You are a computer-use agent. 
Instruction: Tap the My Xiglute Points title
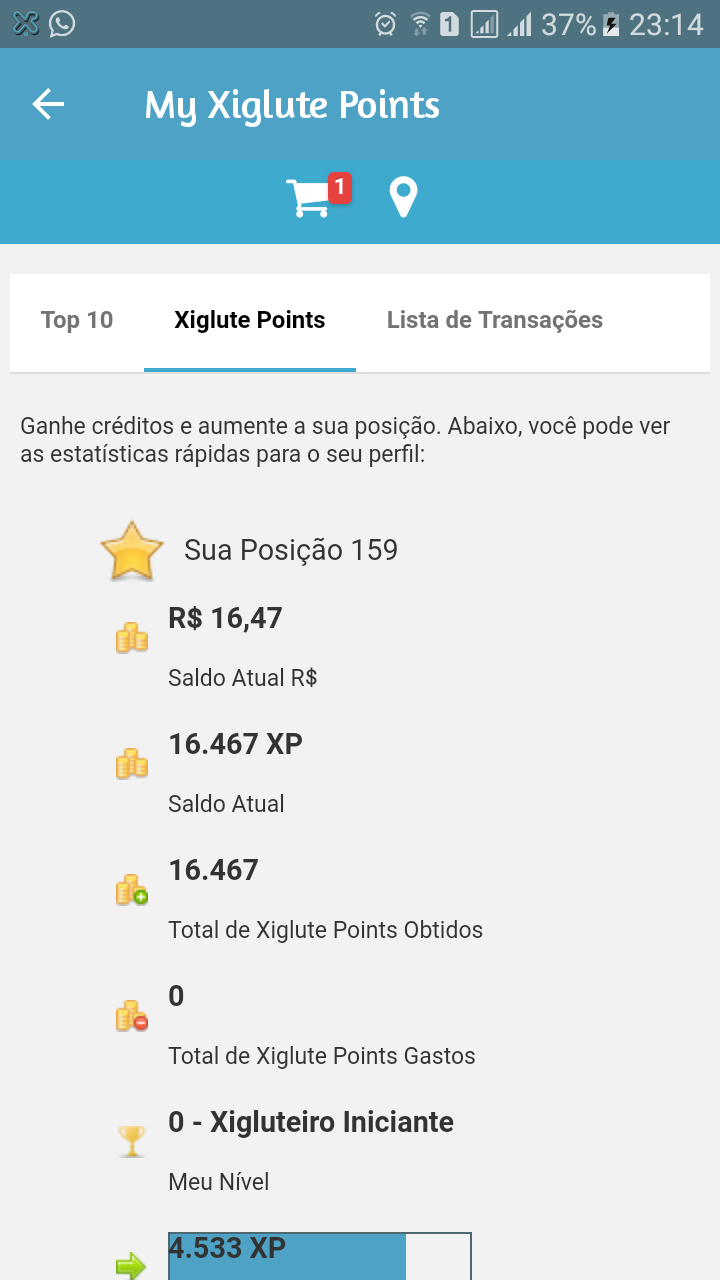(x=292, y=105)
